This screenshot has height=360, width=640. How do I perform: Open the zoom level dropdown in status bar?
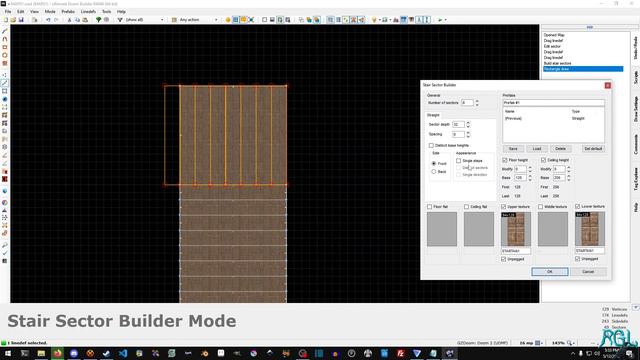pyautogui.click(x=571, y=343)
